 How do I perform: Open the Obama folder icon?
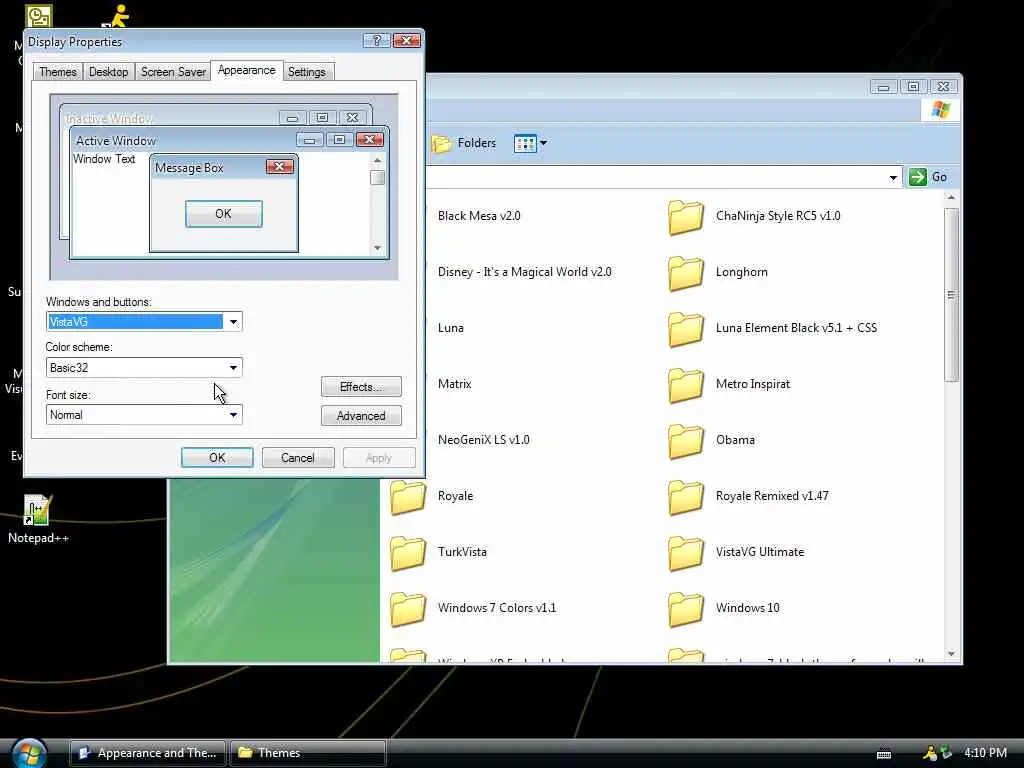(686, 441)
